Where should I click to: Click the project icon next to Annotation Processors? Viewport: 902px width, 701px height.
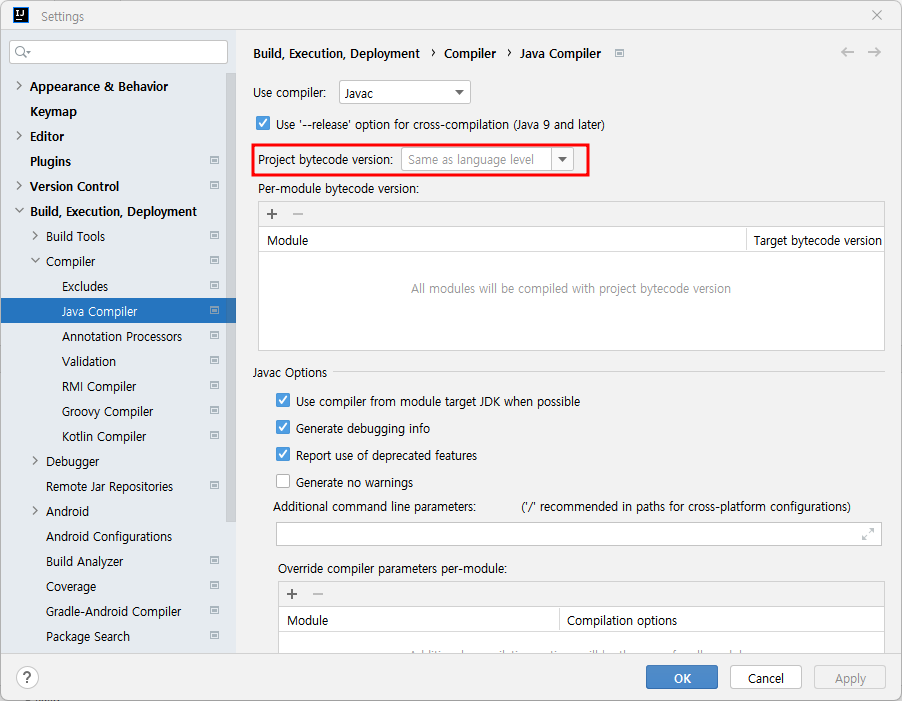tap(215, 335)
